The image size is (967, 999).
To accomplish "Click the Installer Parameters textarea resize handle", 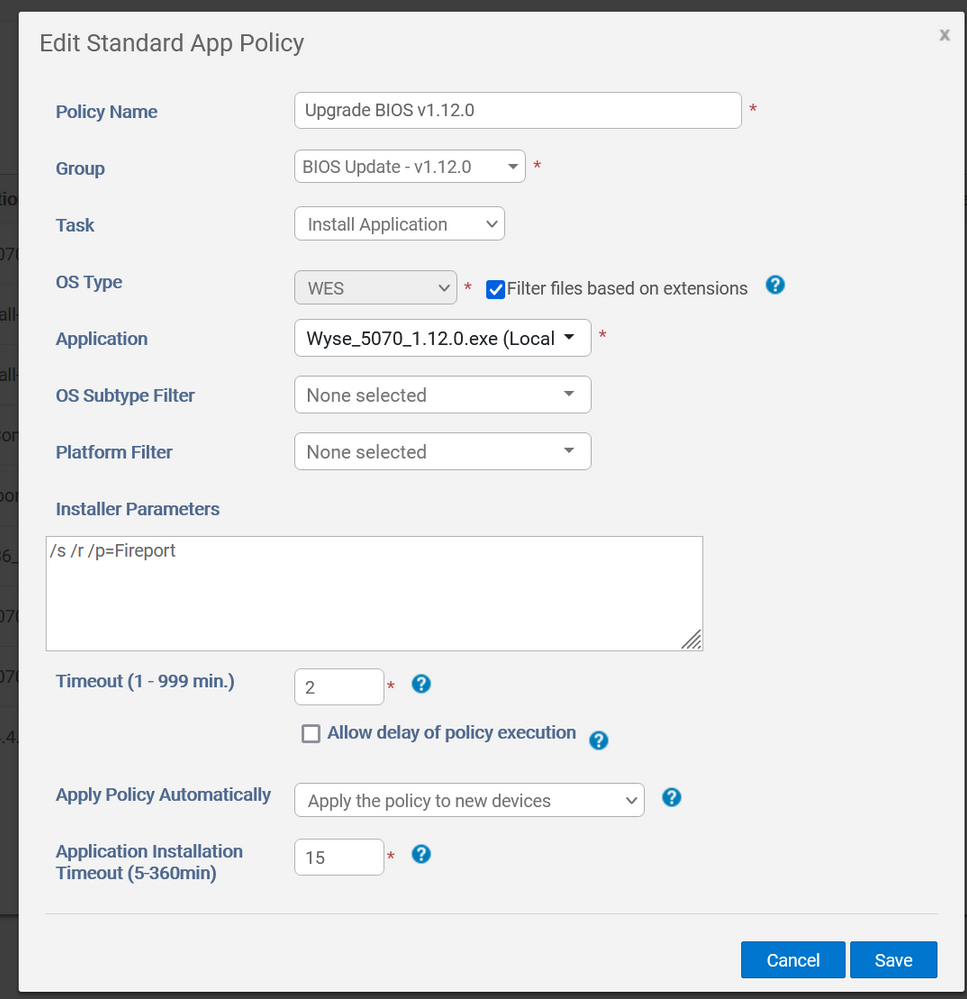I will 692,640.
